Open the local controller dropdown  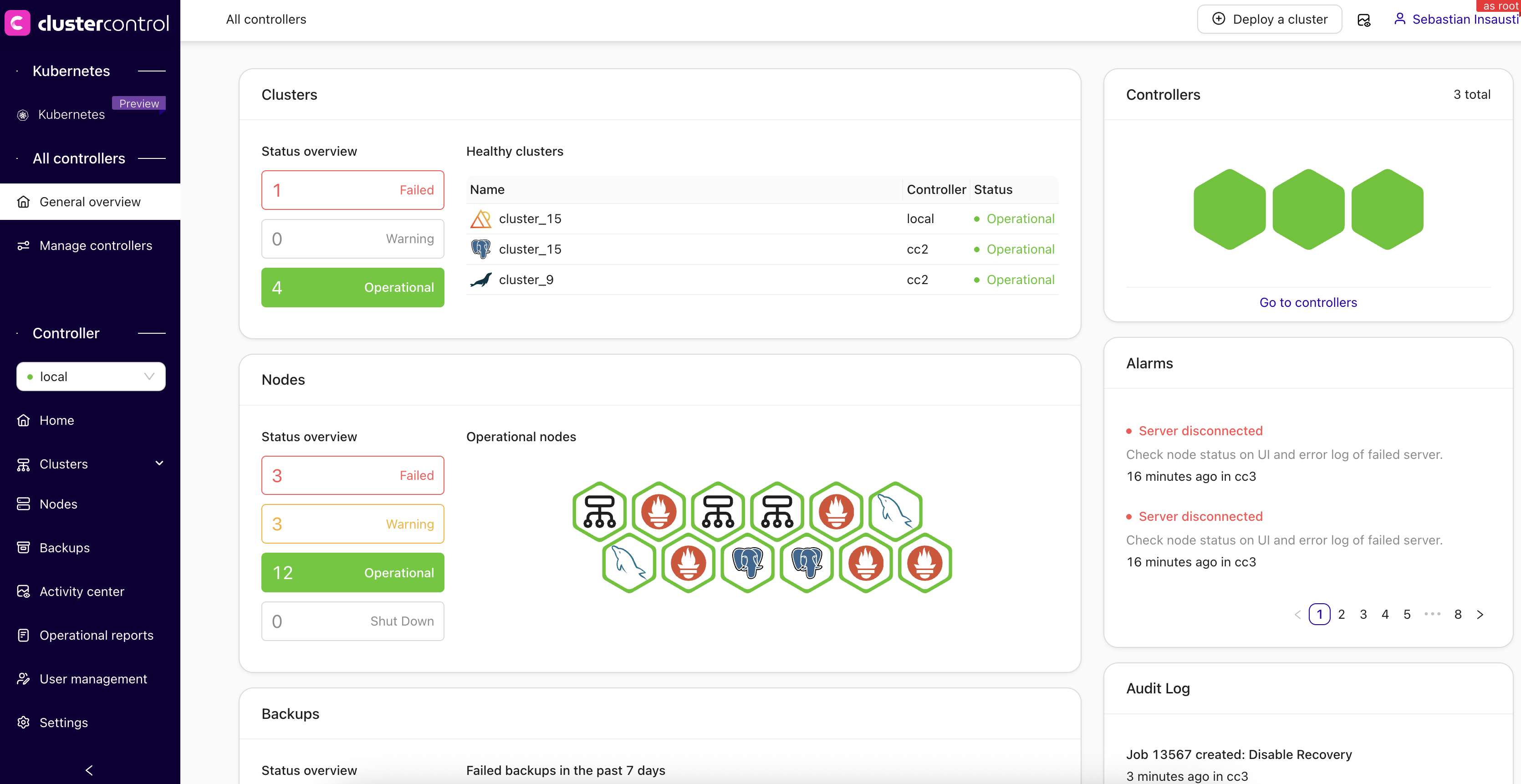91,377
